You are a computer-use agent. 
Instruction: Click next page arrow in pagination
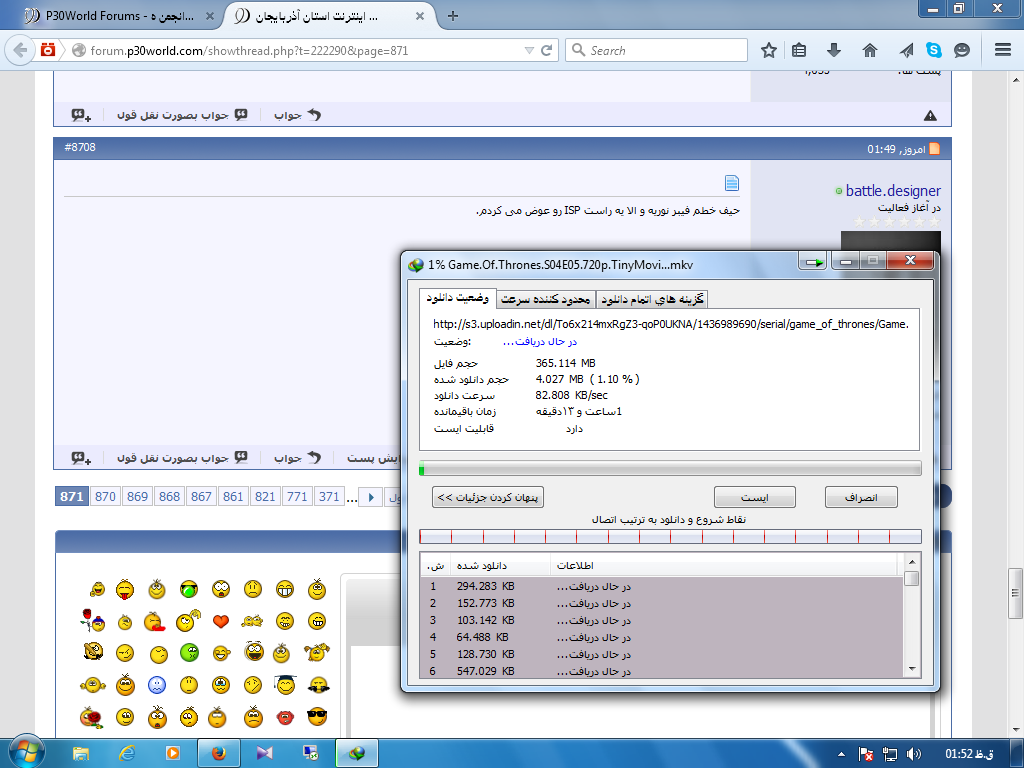tap(371, 497)
